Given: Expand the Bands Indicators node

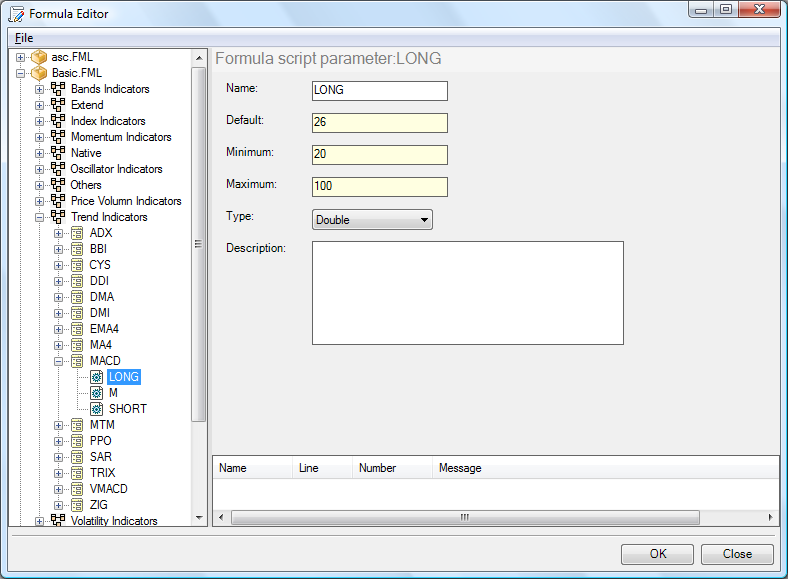Looking at the screenshot, I should [x=40, y=89].
